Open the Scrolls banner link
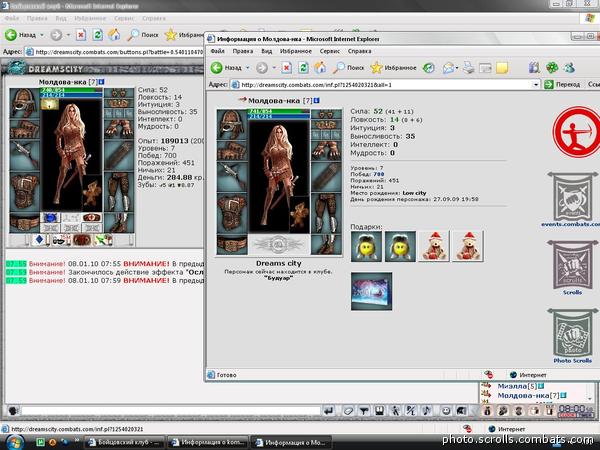The image size is (600, 450). [x=572, y=267]
